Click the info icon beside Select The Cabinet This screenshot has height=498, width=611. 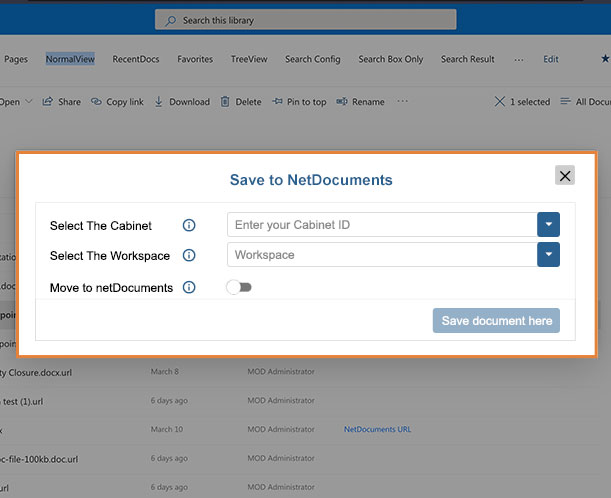tap(189, 225)
